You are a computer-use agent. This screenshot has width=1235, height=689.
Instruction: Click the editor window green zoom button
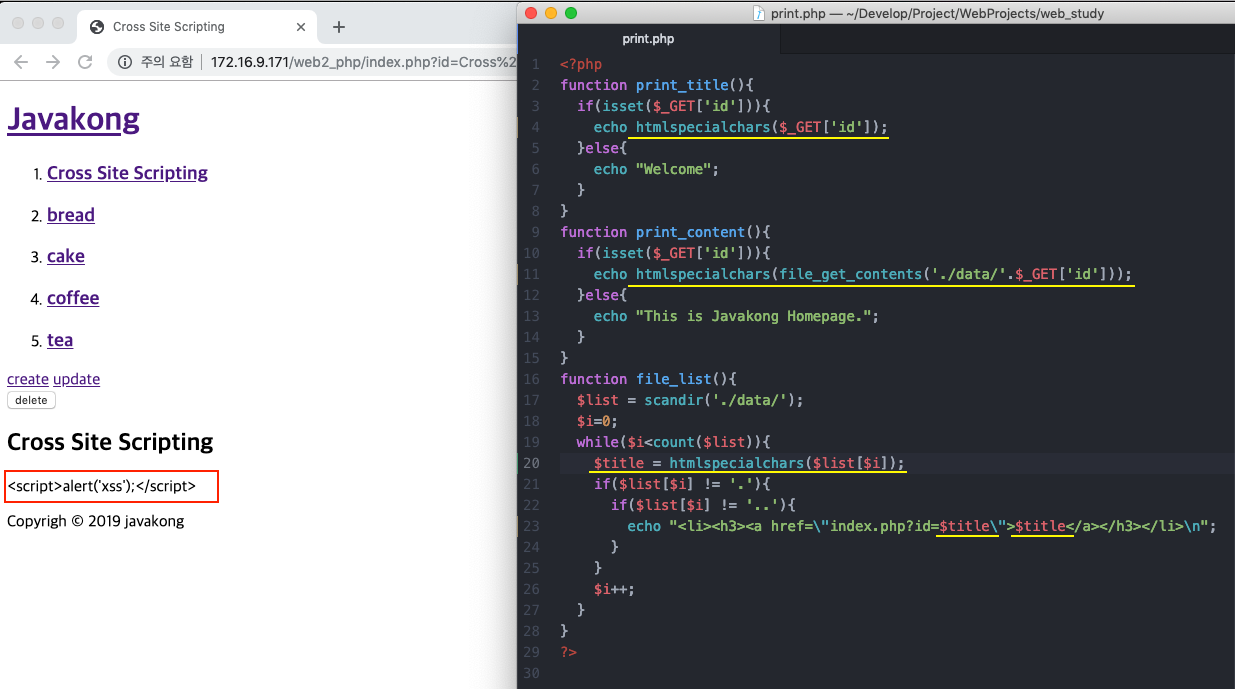(x=571, y=13)
